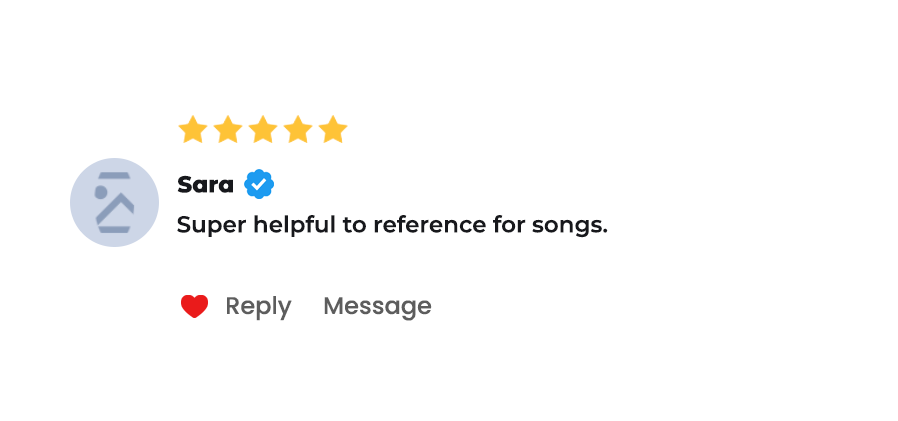Pick the fourth rating star
Image resolution: width=898 pixels, height=421 pixels.
pyautogui.click(x=298, y=130)
